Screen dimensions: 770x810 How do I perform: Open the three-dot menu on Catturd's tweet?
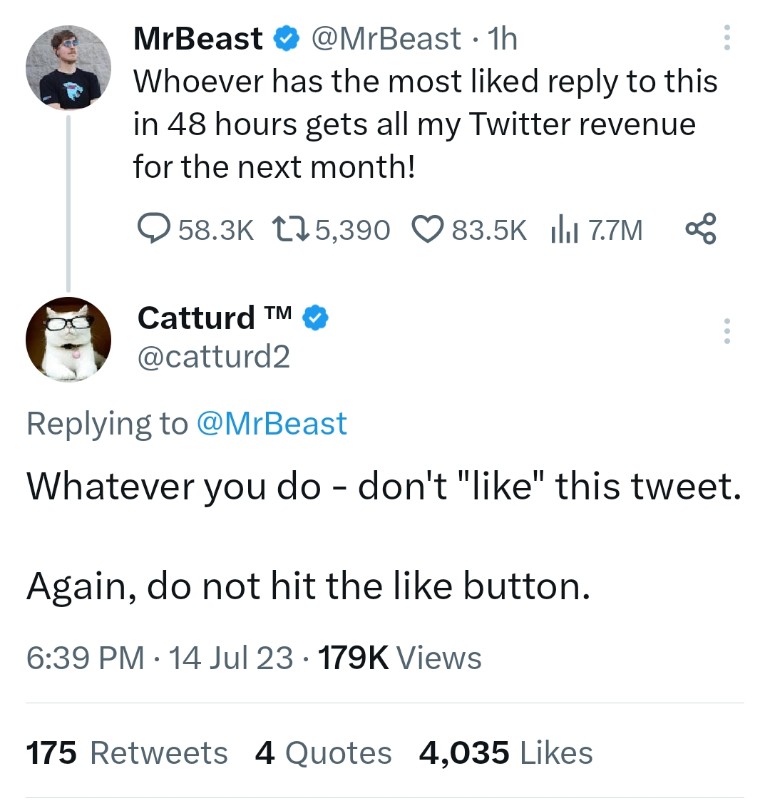(727, 331)
